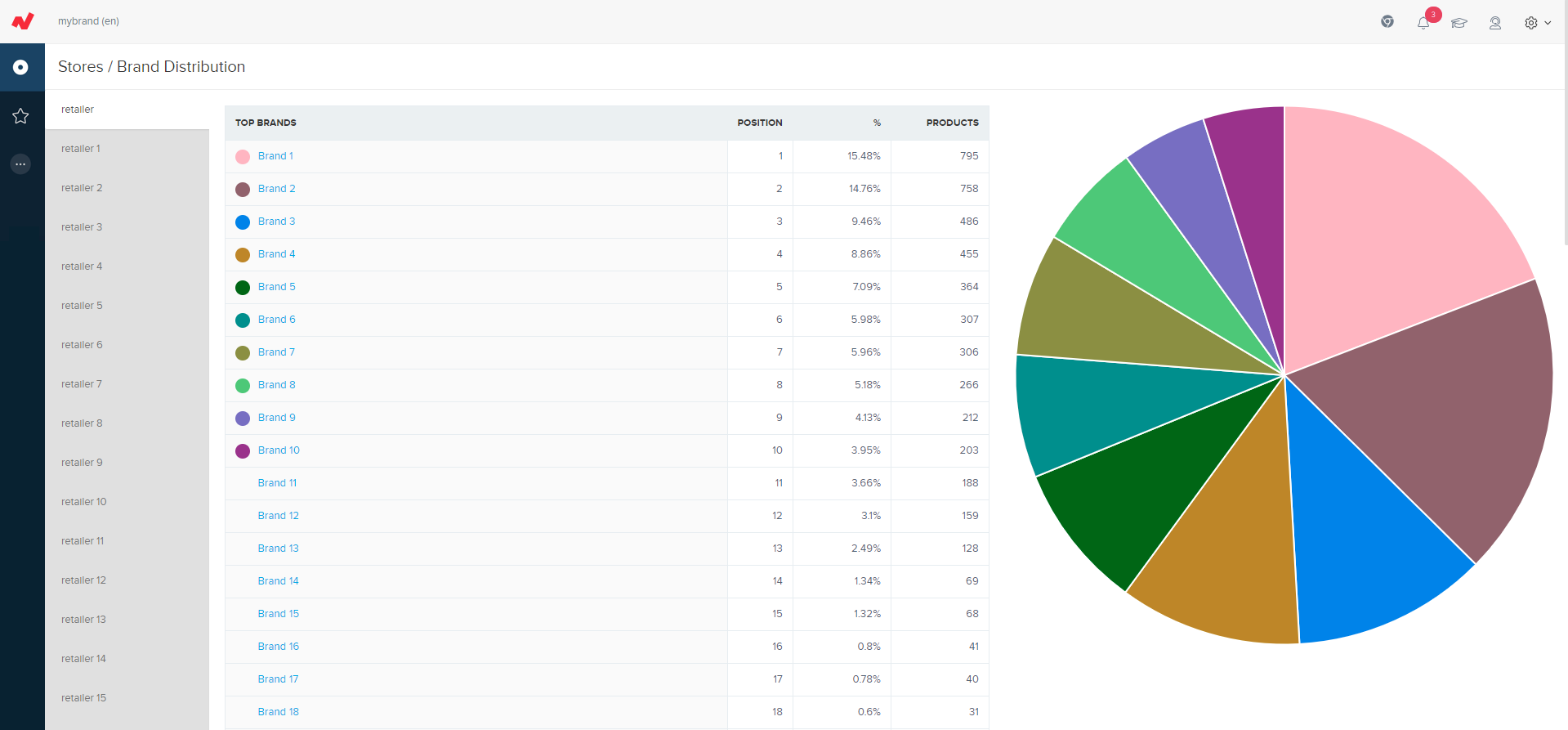The image size is (1568, 730).
Task: Select retailer 15 in the sidebar list
Action: click(127, 698)
